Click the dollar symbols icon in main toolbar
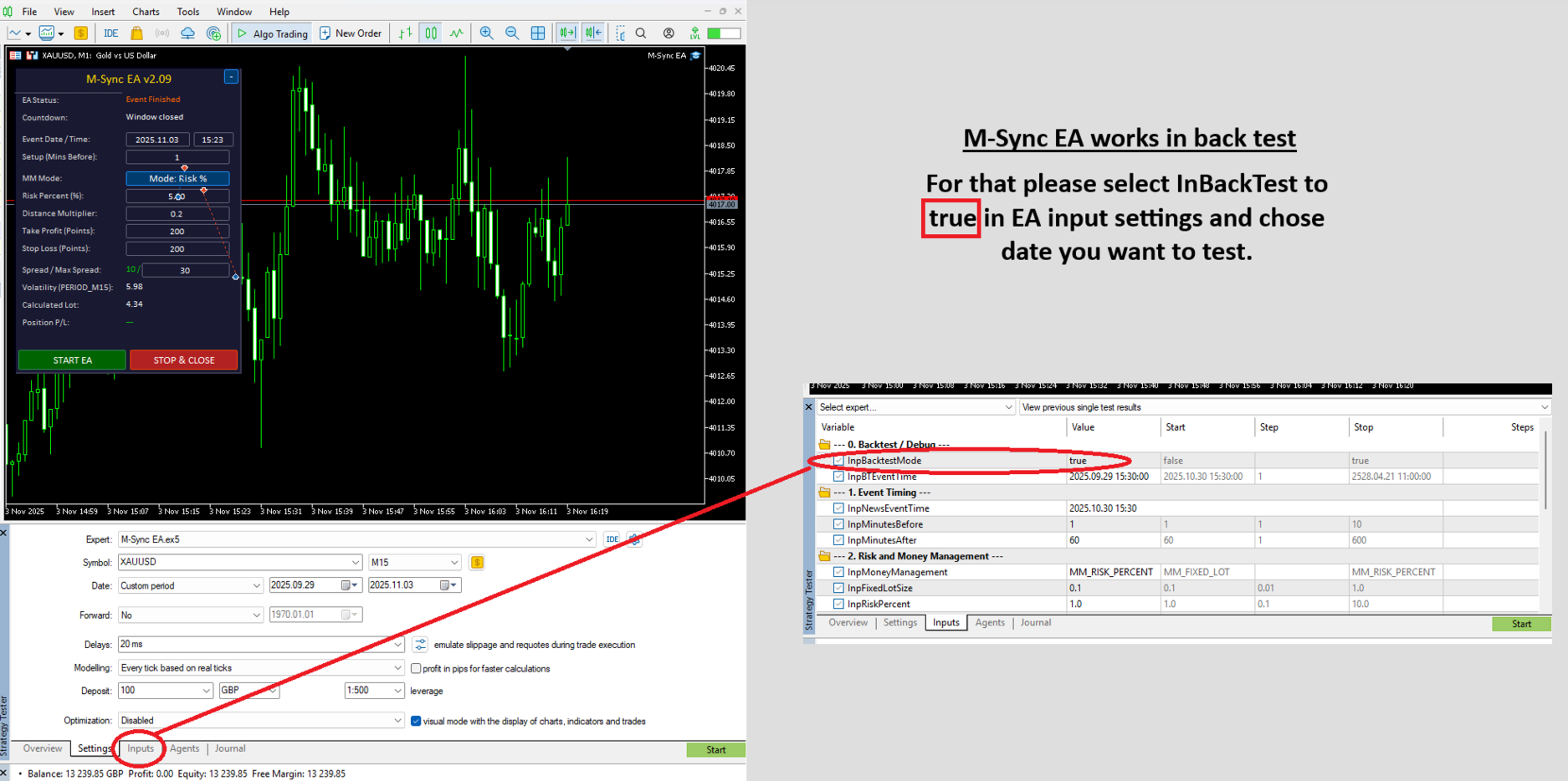The image size is (1568, 781). click(81, 33)
